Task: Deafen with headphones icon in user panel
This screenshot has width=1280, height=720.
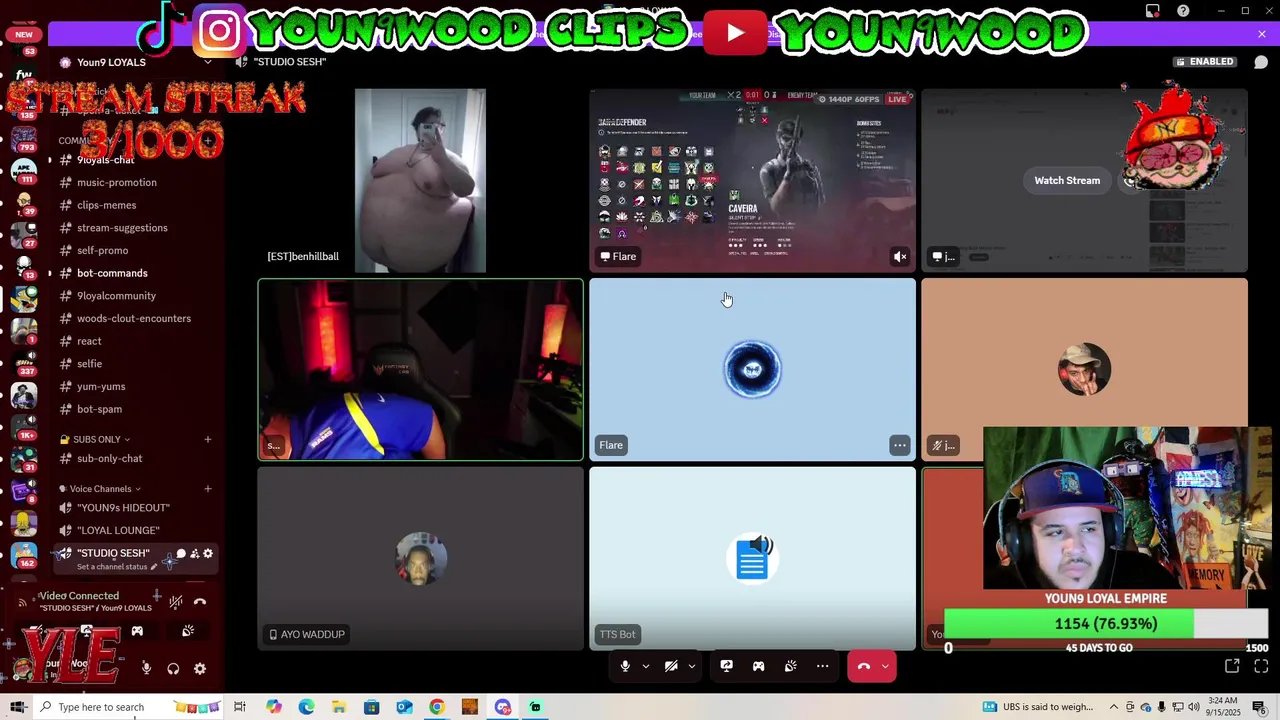Action: (173, 669)
